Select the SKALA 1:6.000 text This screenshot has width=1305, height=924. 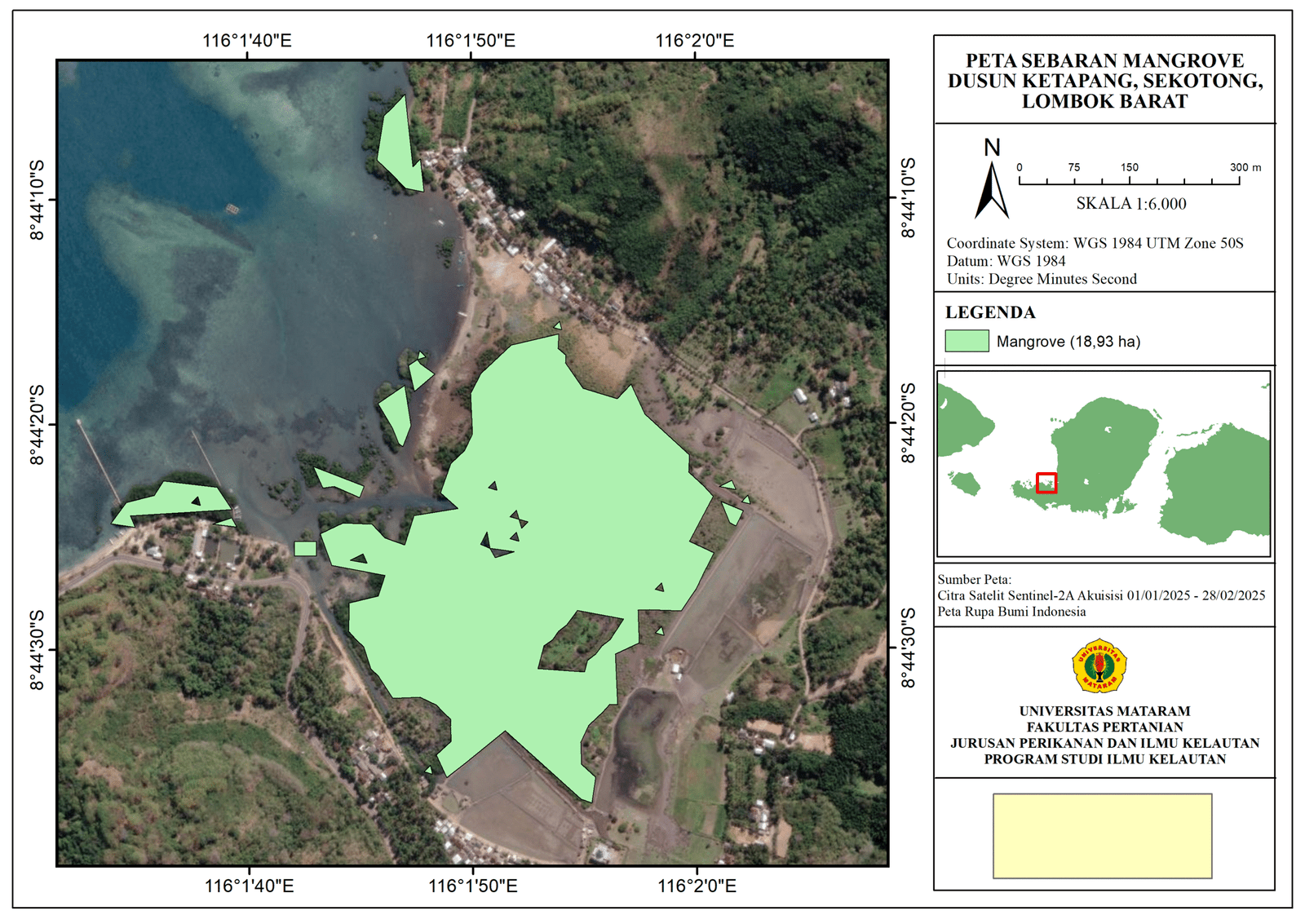[1130, 204]
